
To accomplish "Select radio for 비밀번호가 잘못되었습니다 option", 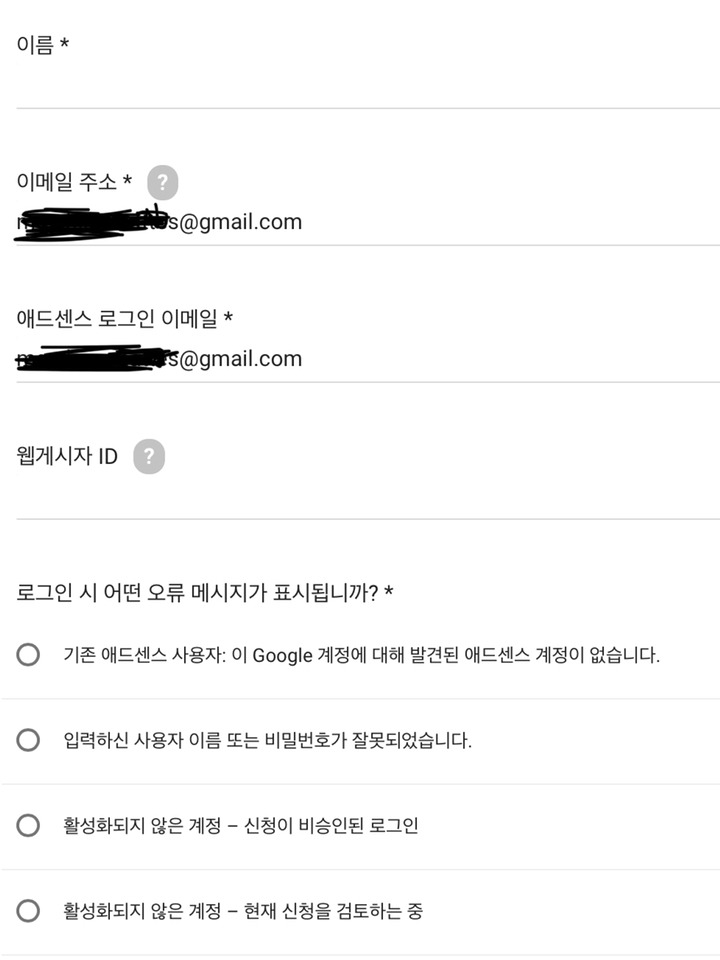I will click(x=28, y=740).
